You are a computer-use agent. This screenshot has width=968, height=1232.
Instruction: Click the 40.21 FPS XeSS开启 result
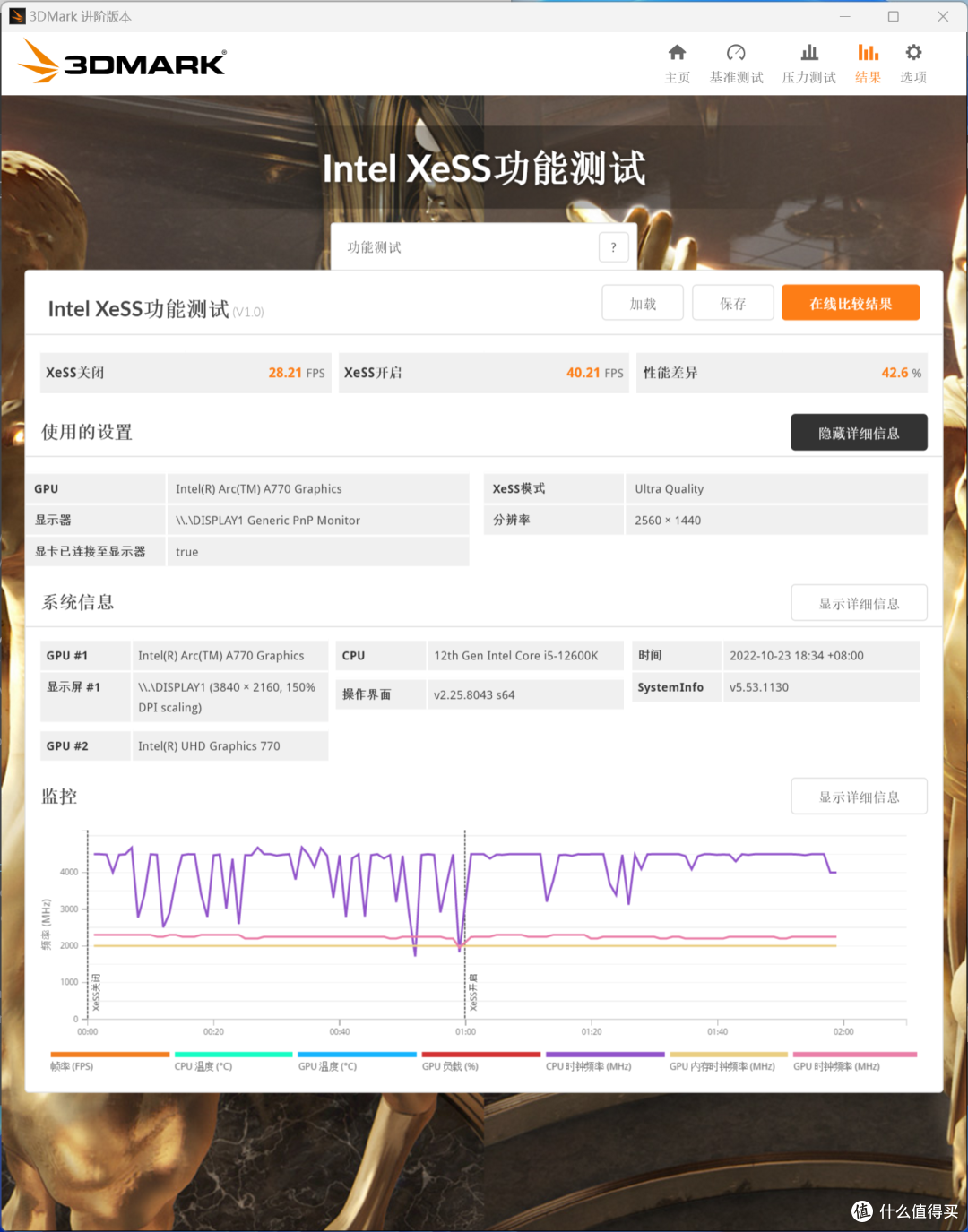pos(594,373)
